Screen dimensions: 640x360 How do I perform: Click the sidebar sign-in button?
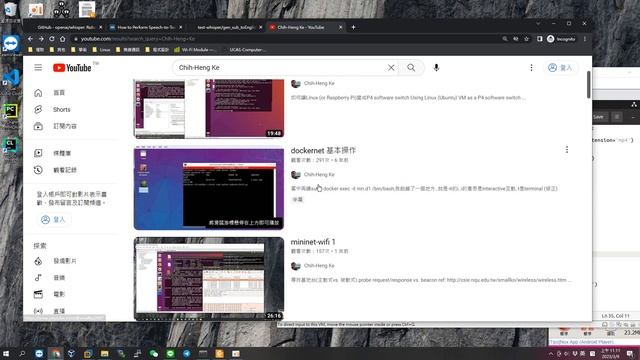click(x=53, y=220)
